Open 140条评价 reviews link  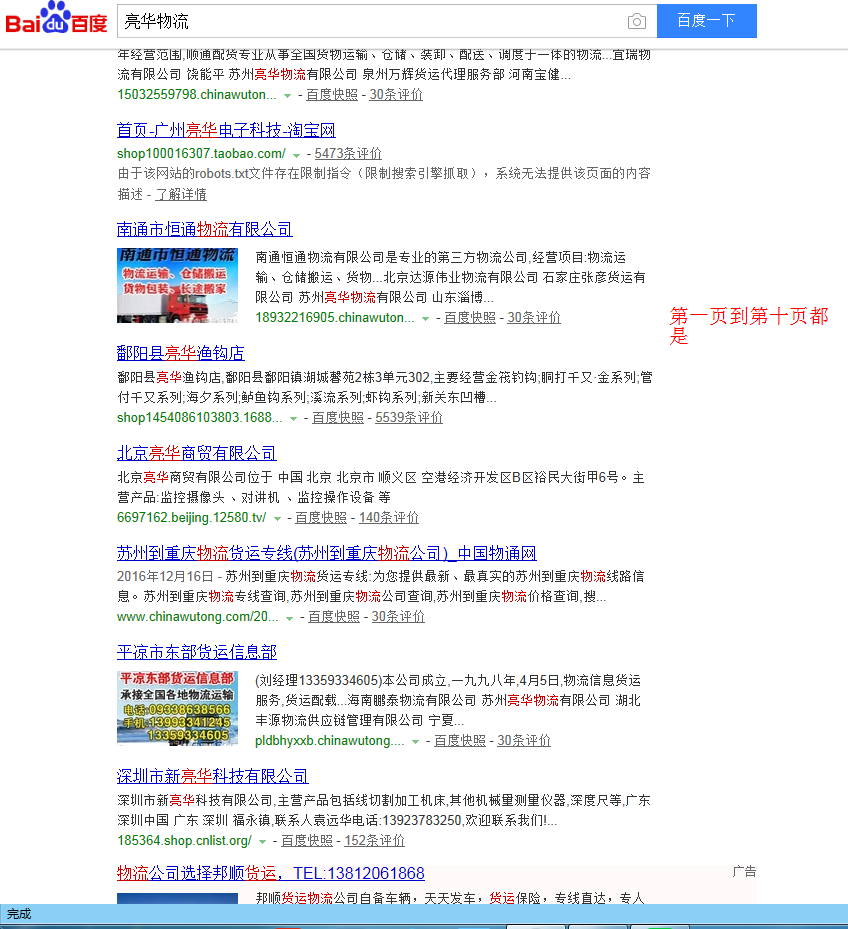(389, 518)
